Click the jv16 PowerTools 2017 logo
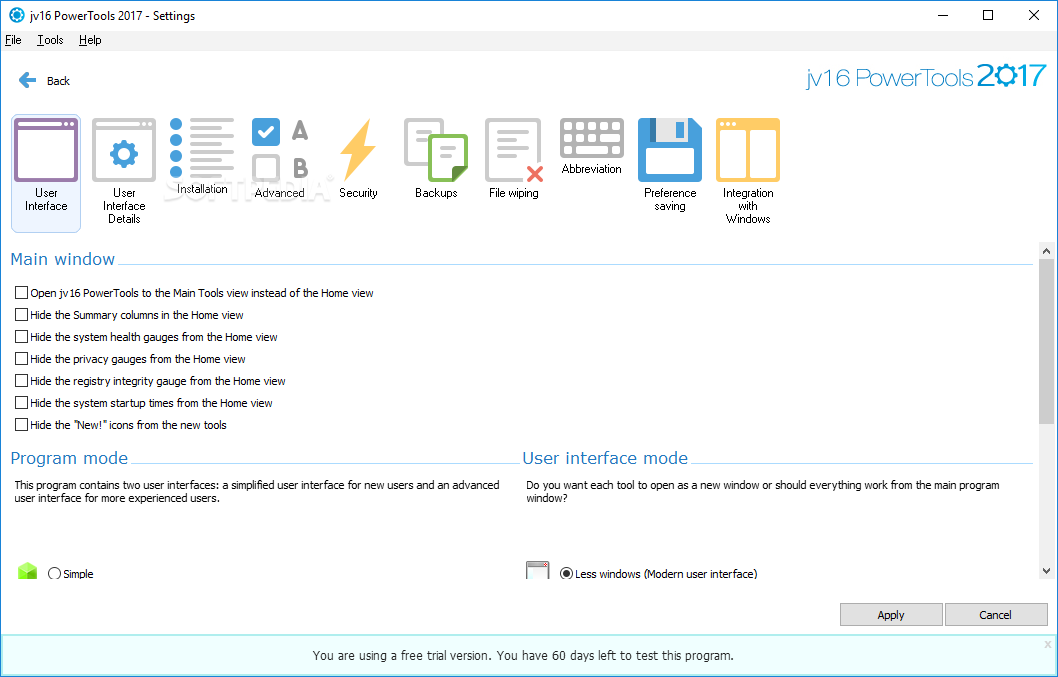1058x677 pixels. coord(926,76)
